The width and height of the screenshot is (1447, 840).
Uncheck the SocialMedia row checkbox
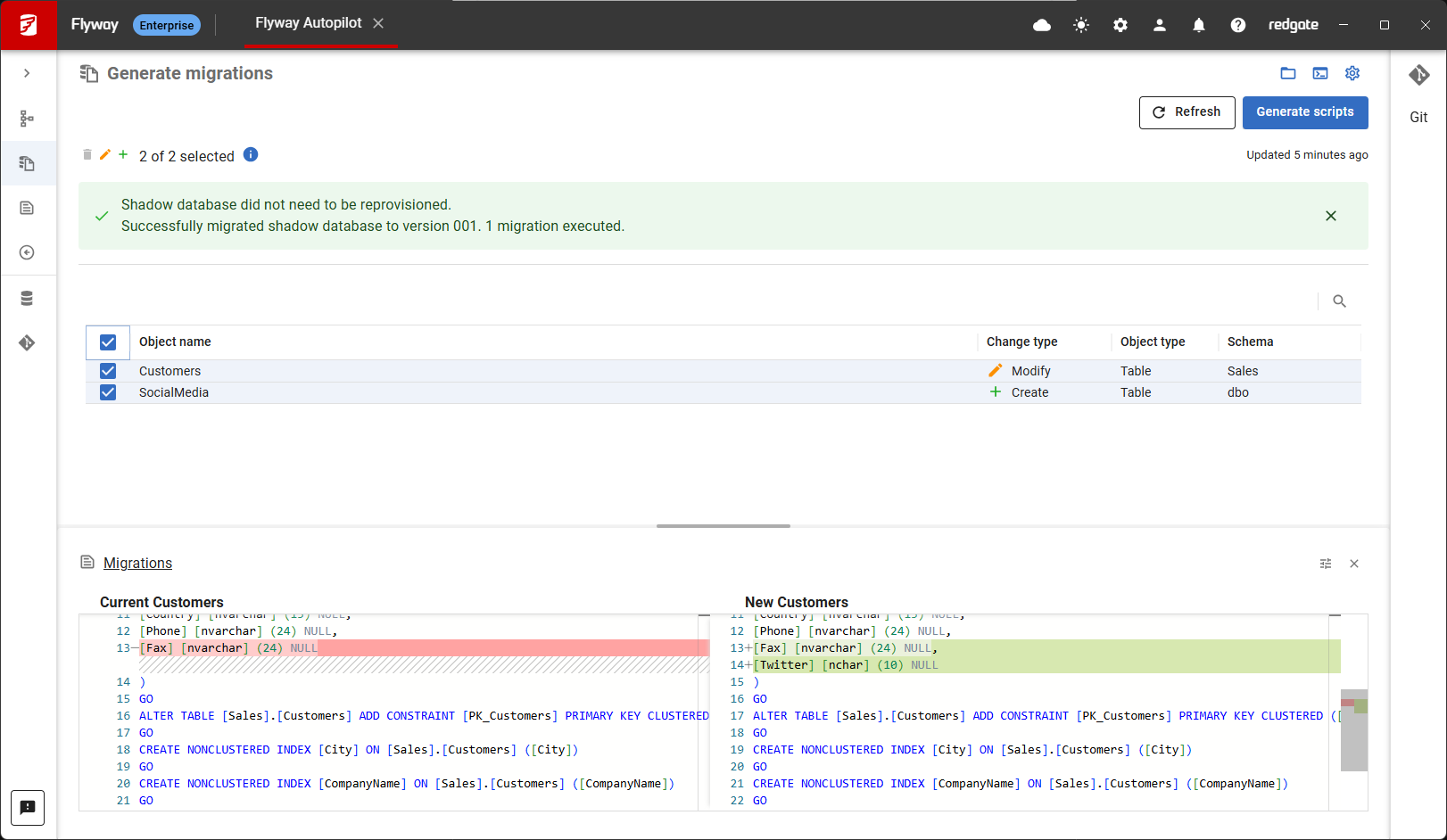click(108, 392)
